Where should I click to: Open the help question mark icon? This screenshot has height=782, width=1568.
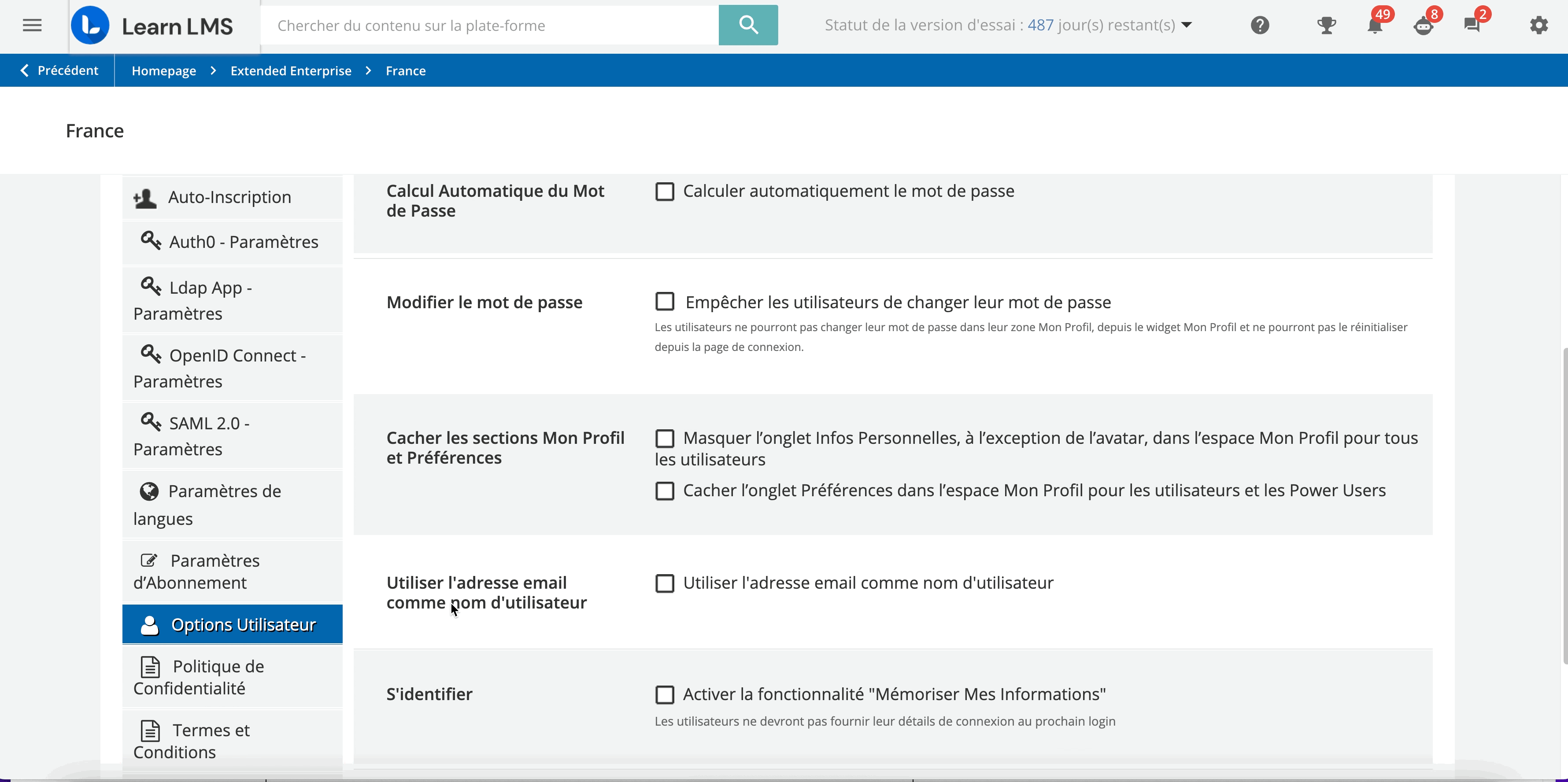[1260, 26]
